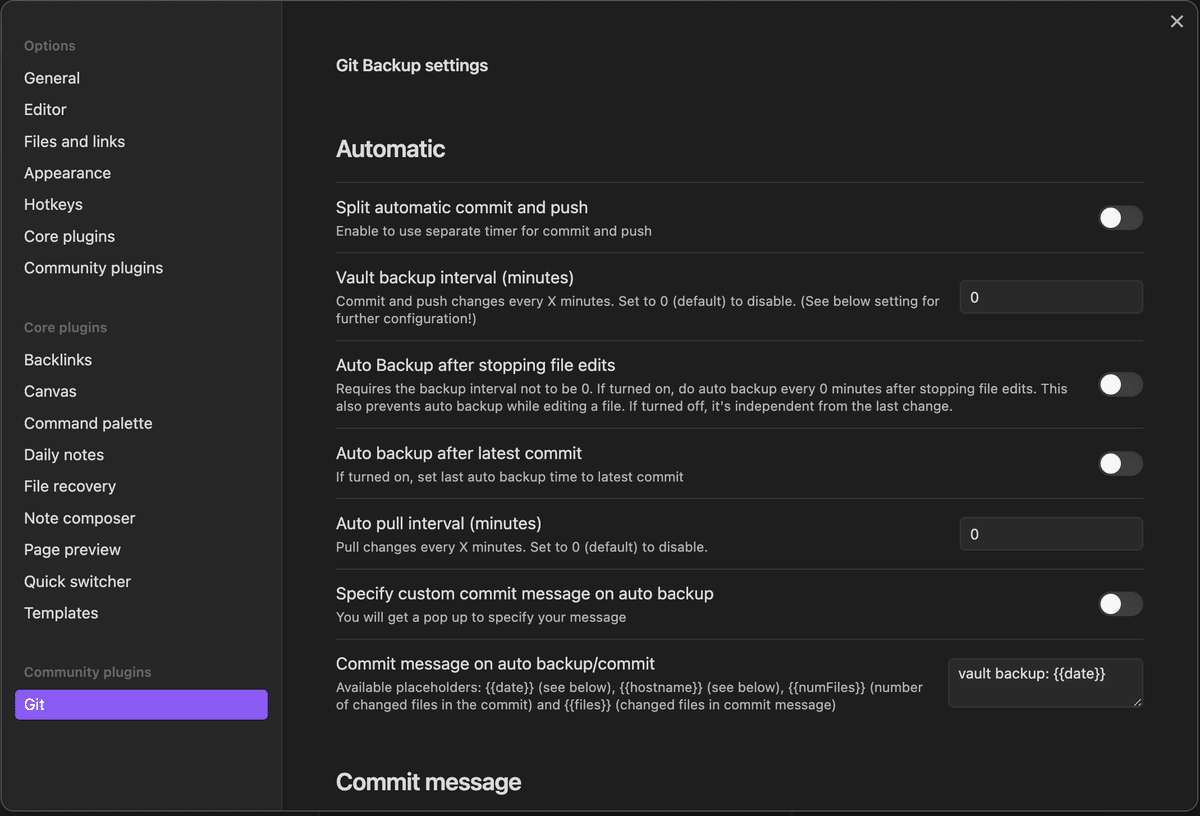Screen dimensions: 1200x816
Task: Go to Files and links settings
Action: (x=74, y=142)
